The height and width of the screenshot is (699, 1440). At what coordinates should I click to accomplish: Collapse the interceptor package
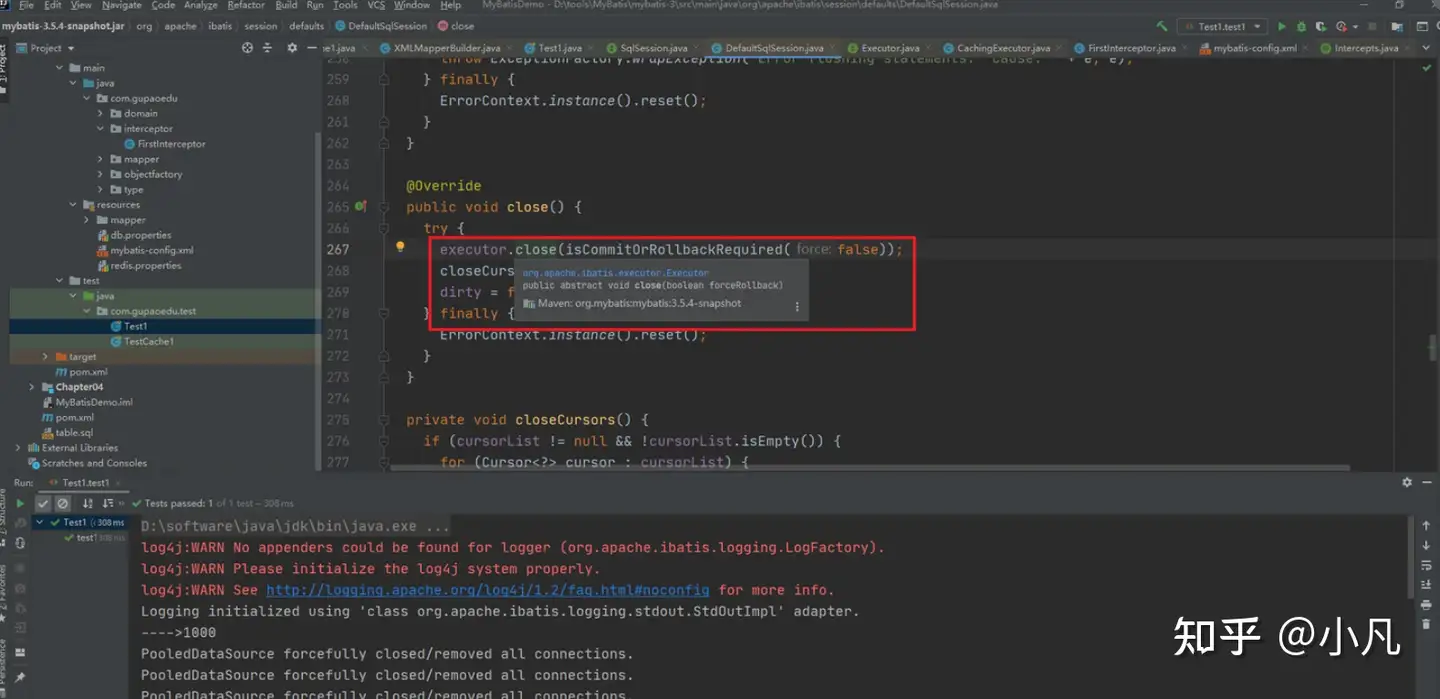100,128
